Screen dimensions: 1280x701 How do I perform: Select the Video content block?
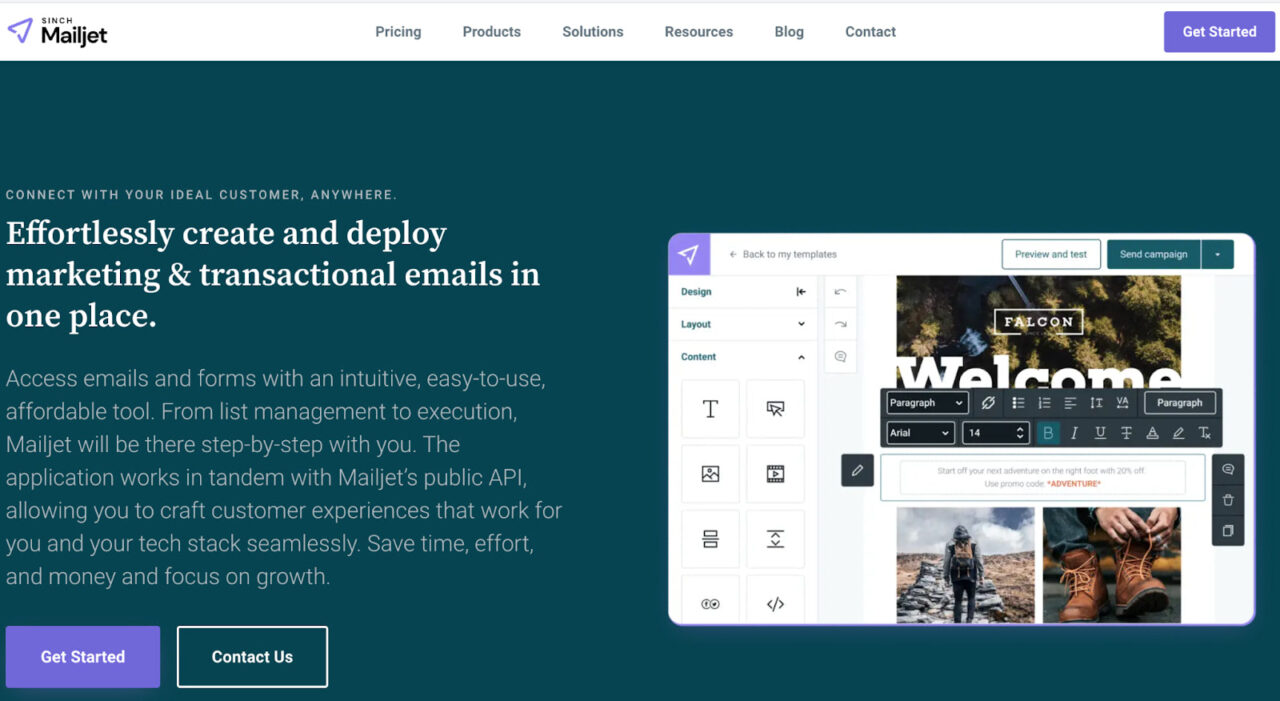[775, 474]
